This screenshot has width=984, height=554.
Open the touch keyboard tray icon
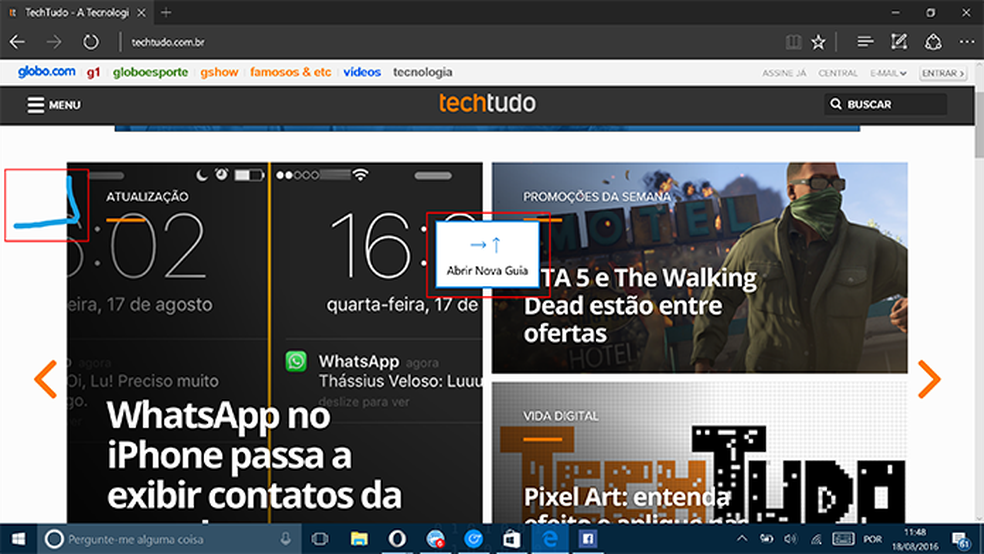tap(843, 539)
